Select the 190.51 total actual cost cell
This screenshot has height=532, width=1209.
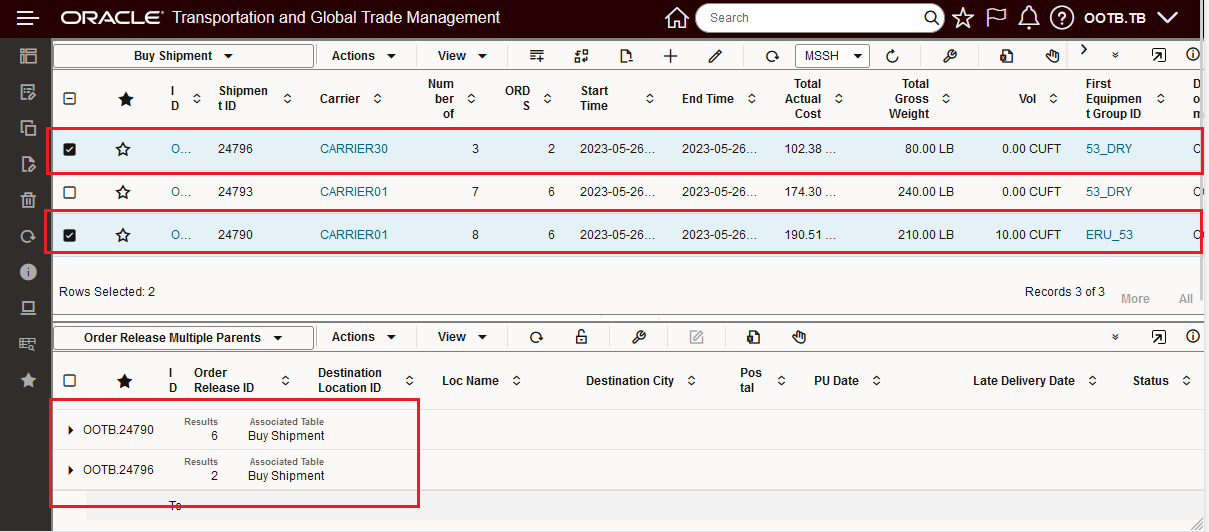810,235
